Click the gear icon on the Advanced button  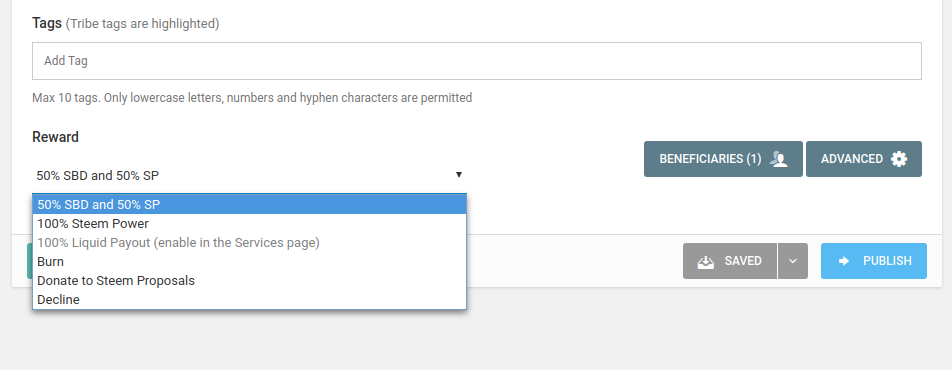(x=899, y=159)
